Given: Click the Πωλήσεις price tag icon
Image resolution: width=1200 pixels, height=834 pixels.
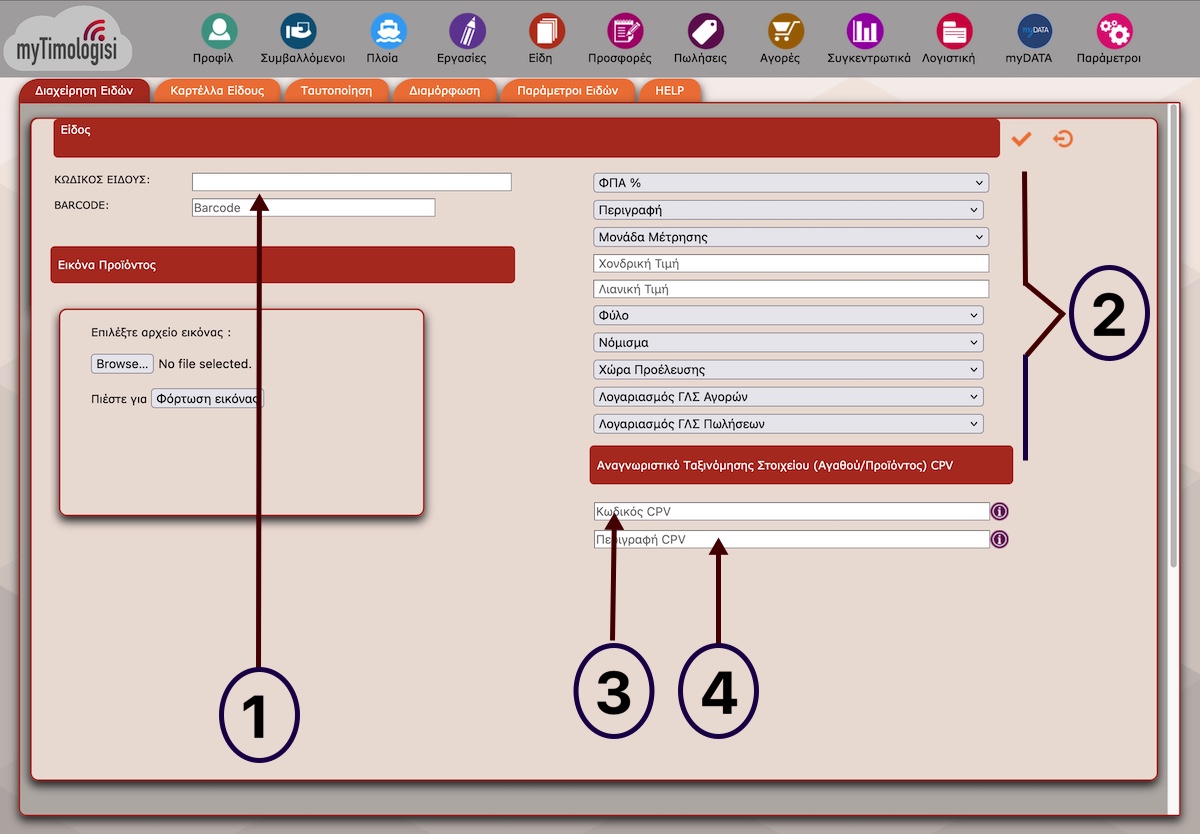Looking at the screenshot, I should click(x=706, y=31).
